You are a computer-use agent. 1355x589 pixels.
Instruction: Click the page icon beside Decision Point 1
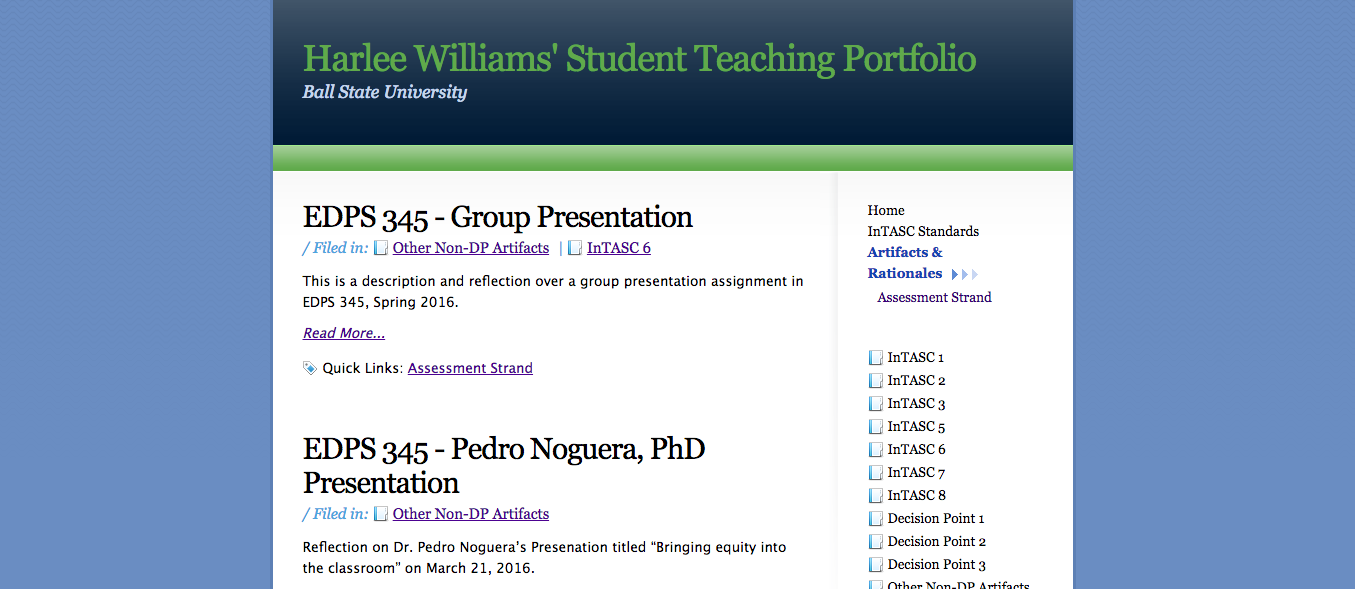tap(876, 519)
